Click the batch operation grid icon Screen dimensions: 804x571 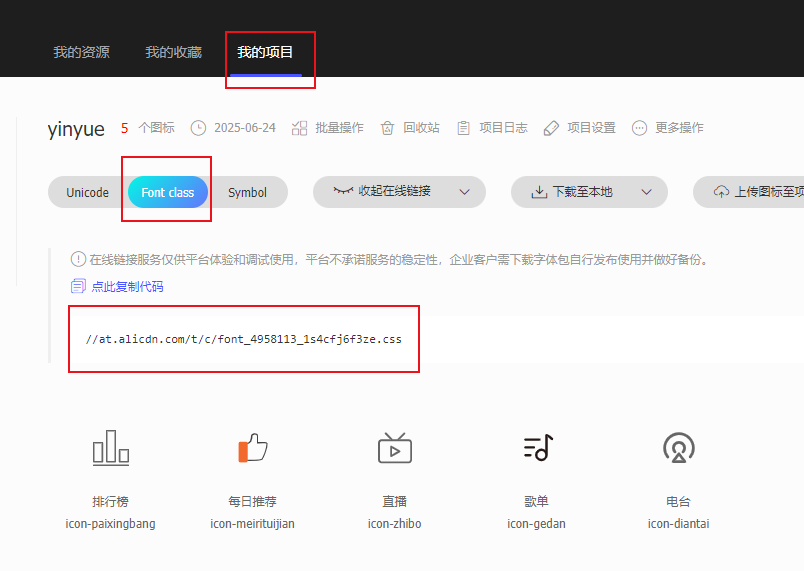click(x=299, y=128)
